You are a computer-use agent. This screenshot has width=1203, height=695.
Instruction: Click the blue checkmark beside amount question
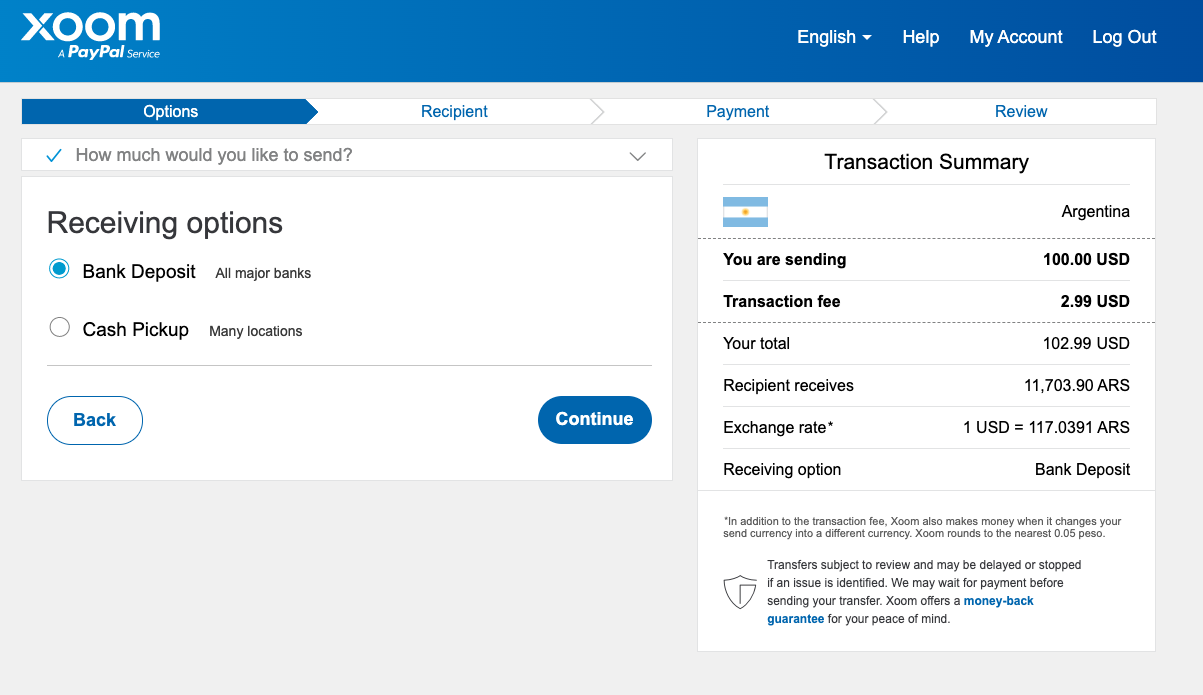tap(54, 155)
